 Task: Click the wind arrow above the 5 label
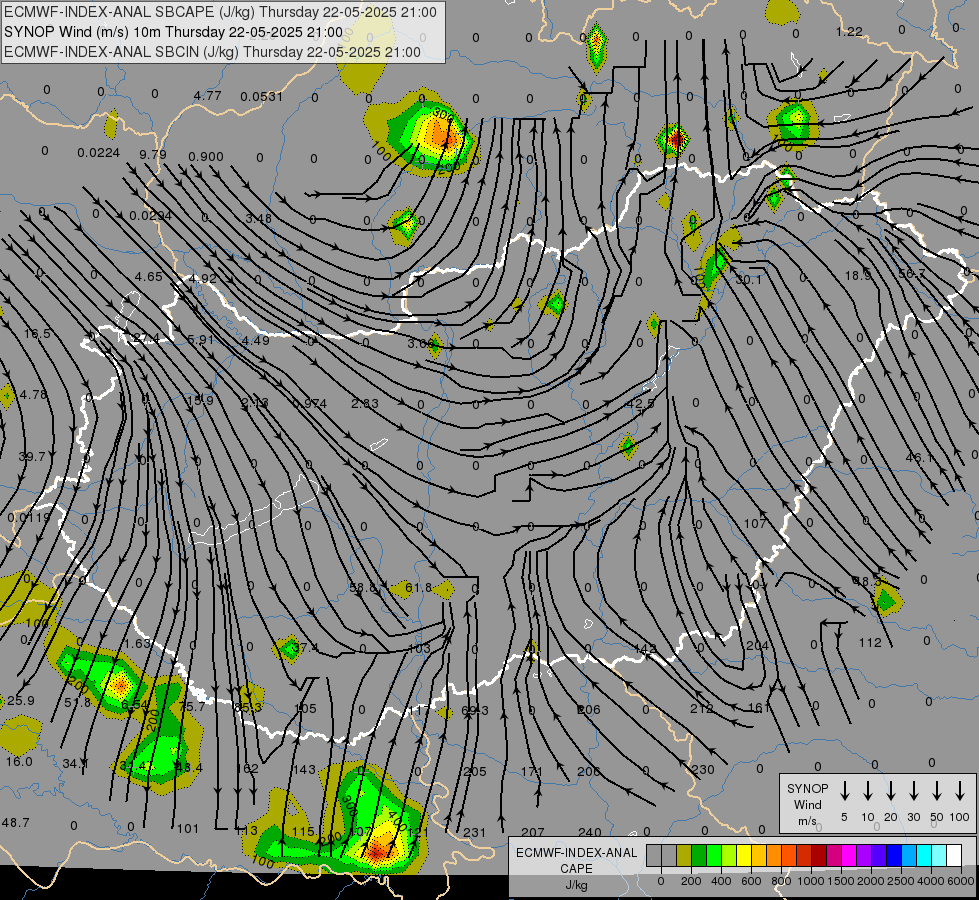click(x=845, y=791)
